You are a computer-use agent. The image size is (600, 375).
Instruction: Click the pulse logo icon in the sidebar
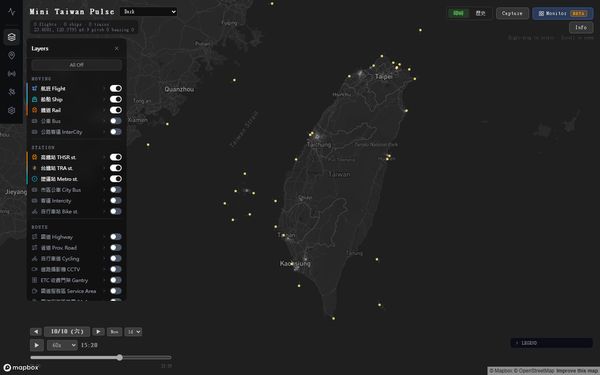(x=11, y=12)
